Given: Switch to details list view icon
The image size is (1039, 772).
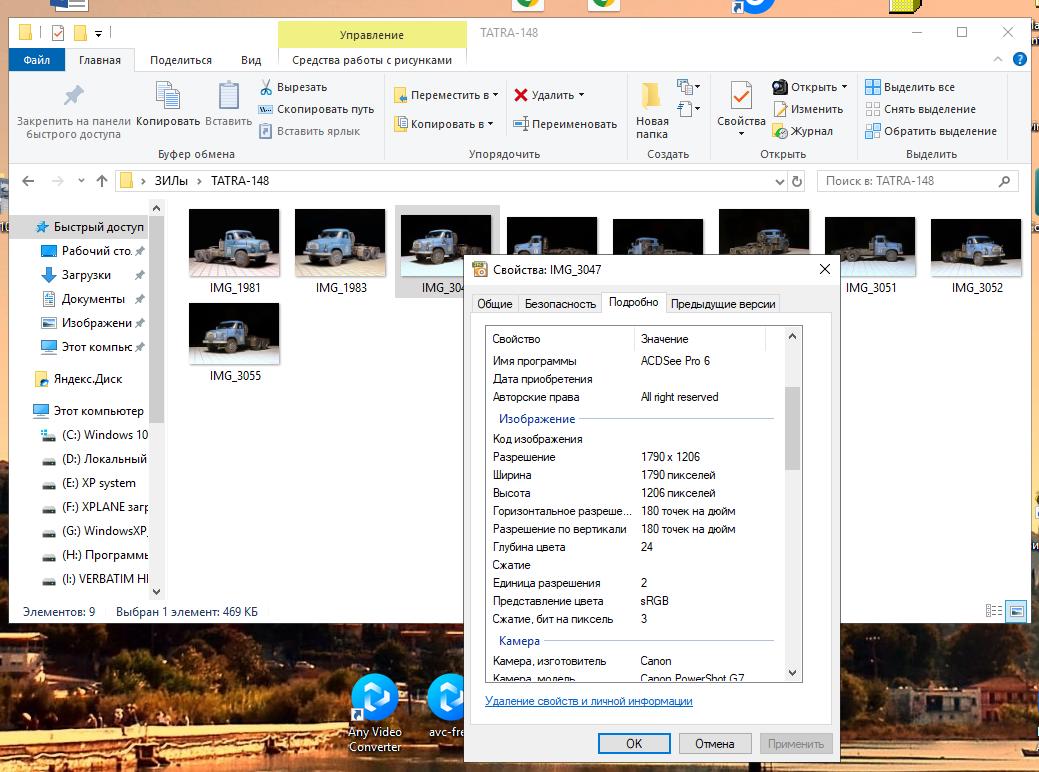Looking at the screenshot, I should pyautogui.click(x=994, y=611).
